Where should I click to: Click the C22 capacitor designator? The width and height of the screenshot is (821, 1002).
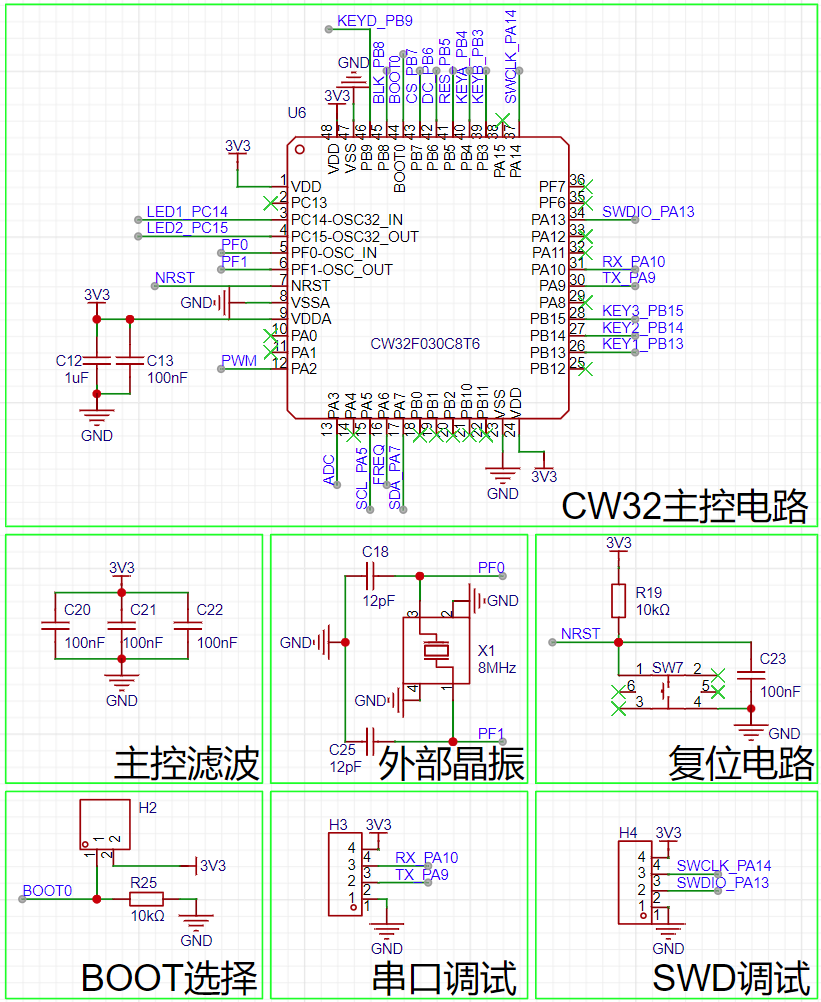point(210,610)
